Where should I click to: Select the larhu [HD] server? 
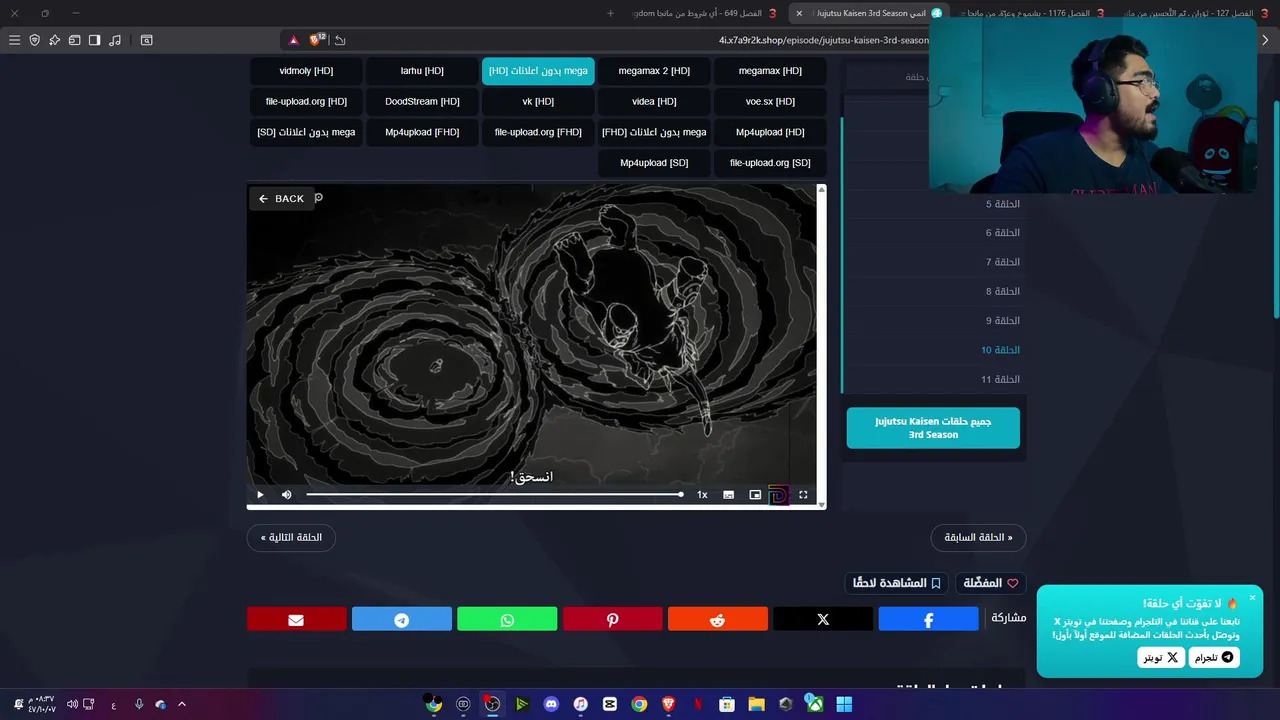coord(422,71)
